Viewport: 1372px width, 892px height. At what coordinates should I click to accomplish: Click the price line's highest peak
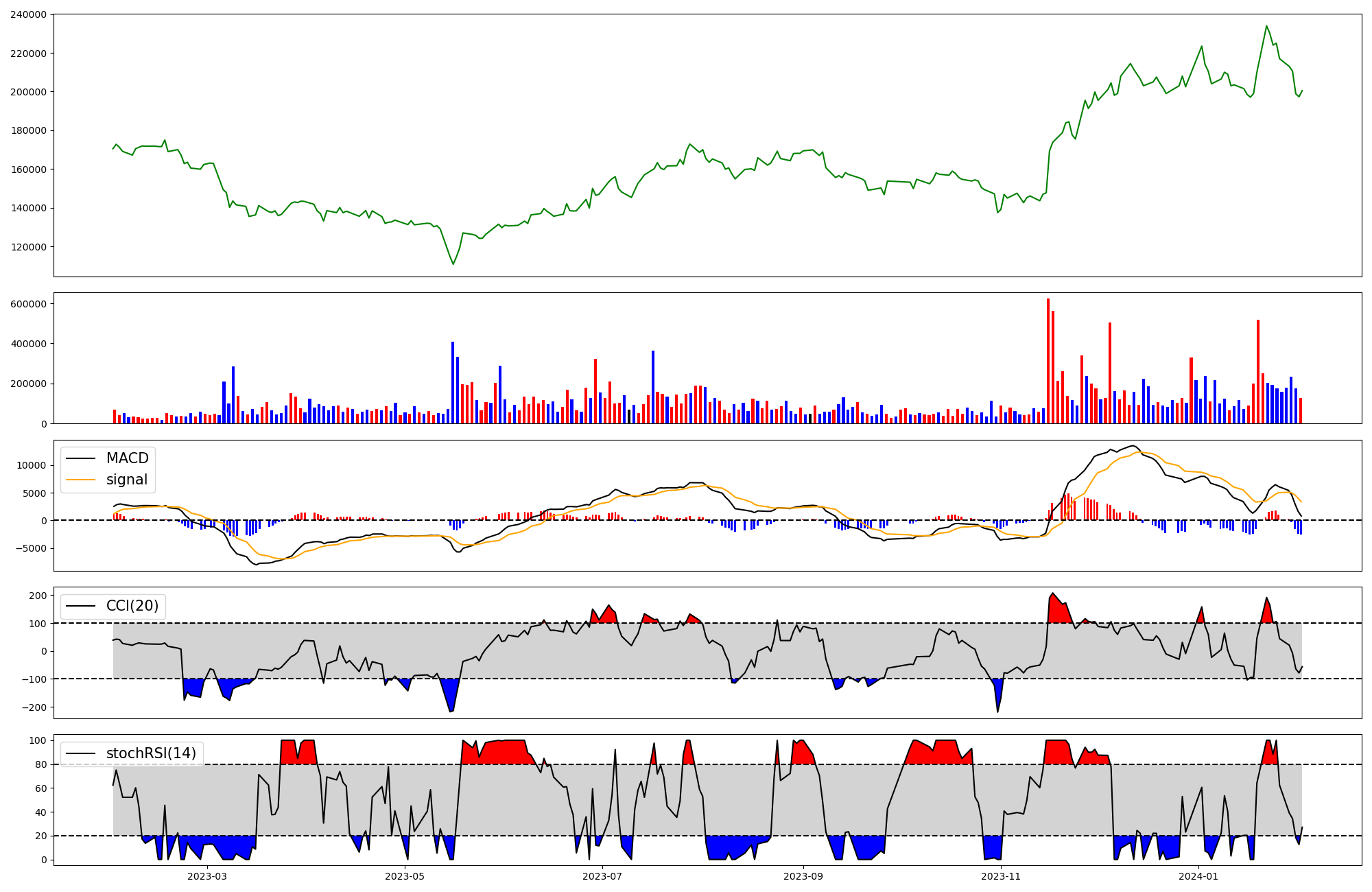(1266, 26)
